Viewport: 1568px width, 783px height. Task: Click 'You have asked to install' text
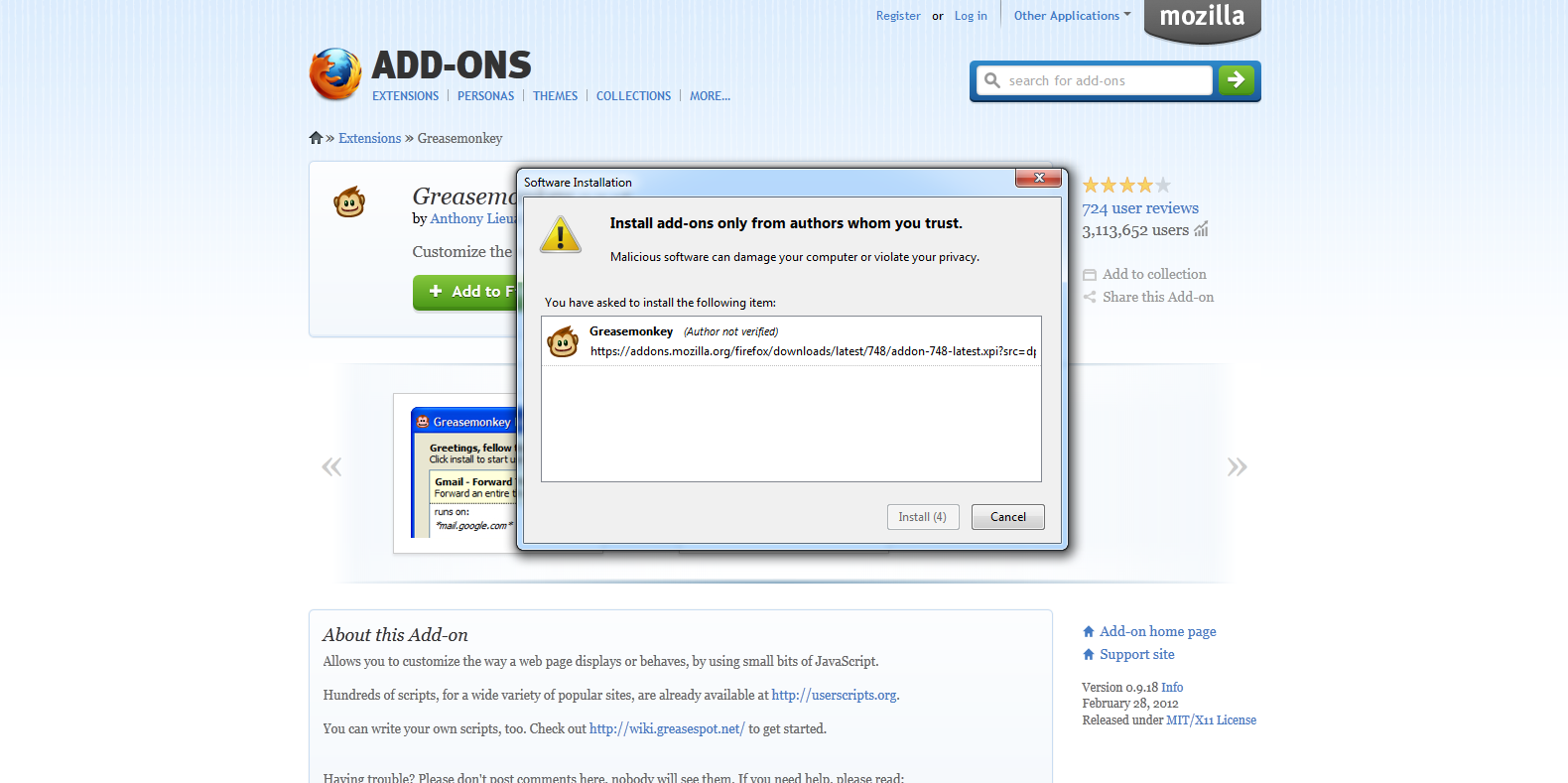pos(660,303)
